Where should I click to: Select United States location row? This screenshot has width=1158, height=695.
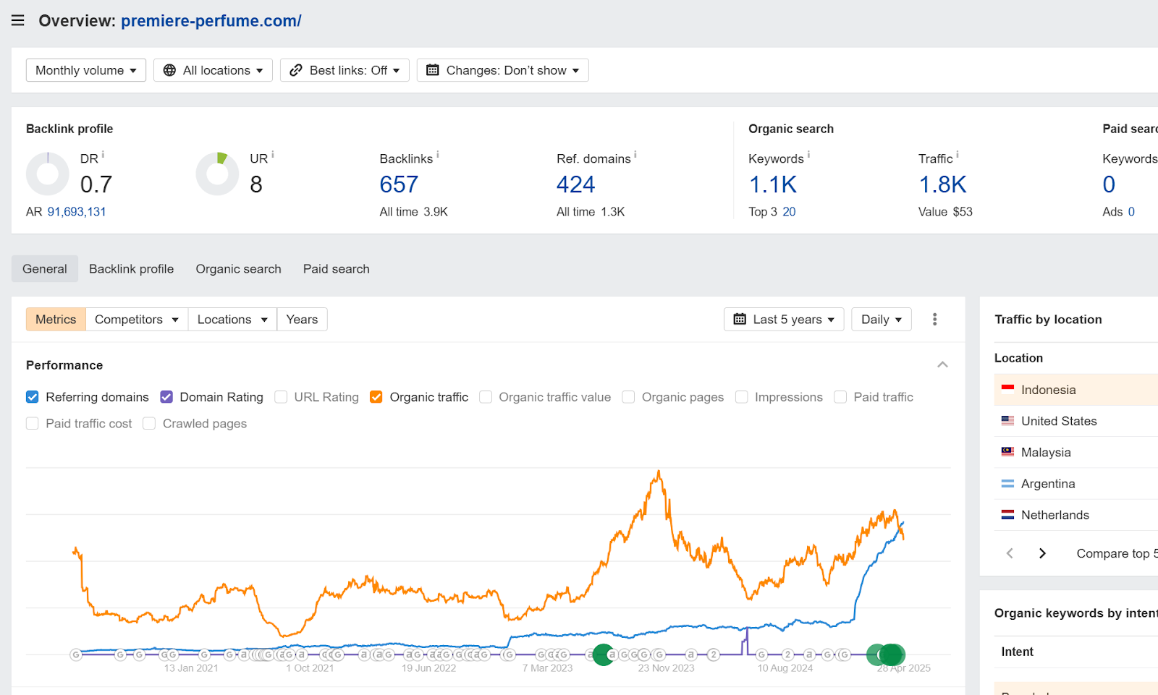(1075, 421)
